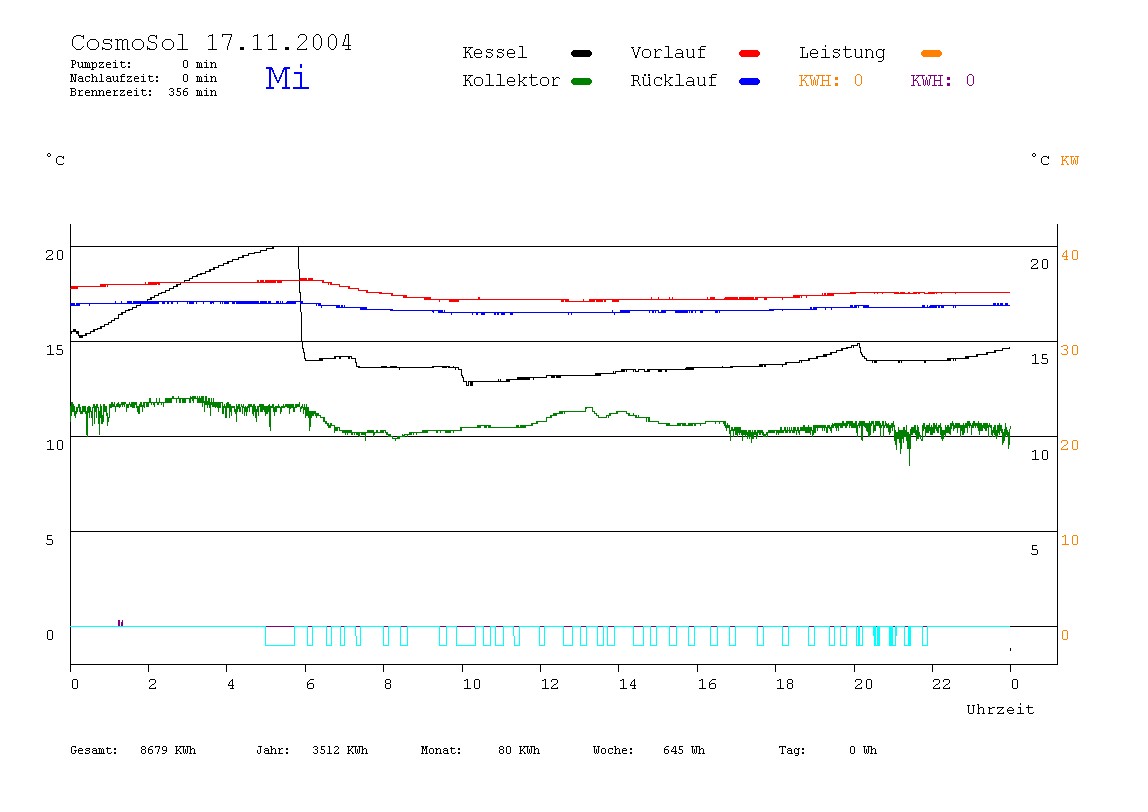The image size is (1148, 812).
Task: Click the "Rücklauf" legend label
Action: tap(674, 81)
